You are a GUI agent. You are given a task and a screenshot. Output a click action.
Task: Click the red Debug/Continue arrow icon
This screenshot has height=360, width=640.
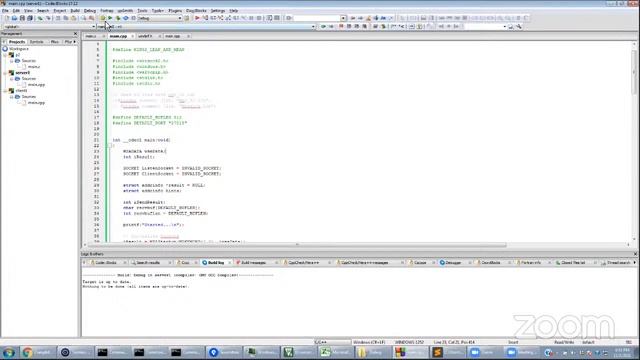pyautogui.click(x=197, y=18)
